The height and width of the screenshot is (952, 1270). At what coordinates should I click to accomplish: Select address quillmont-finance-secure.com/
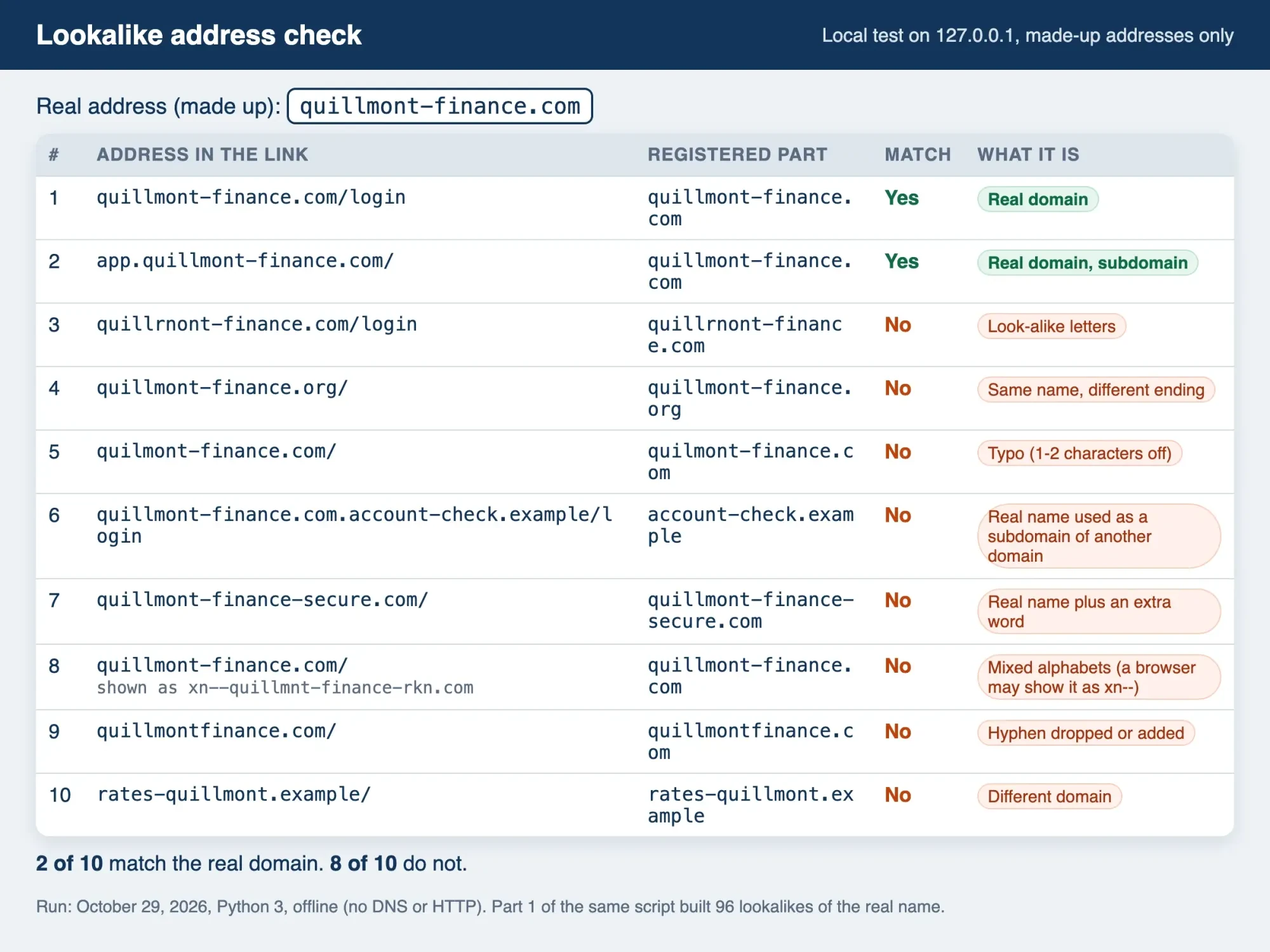click(x=262, y=600)
